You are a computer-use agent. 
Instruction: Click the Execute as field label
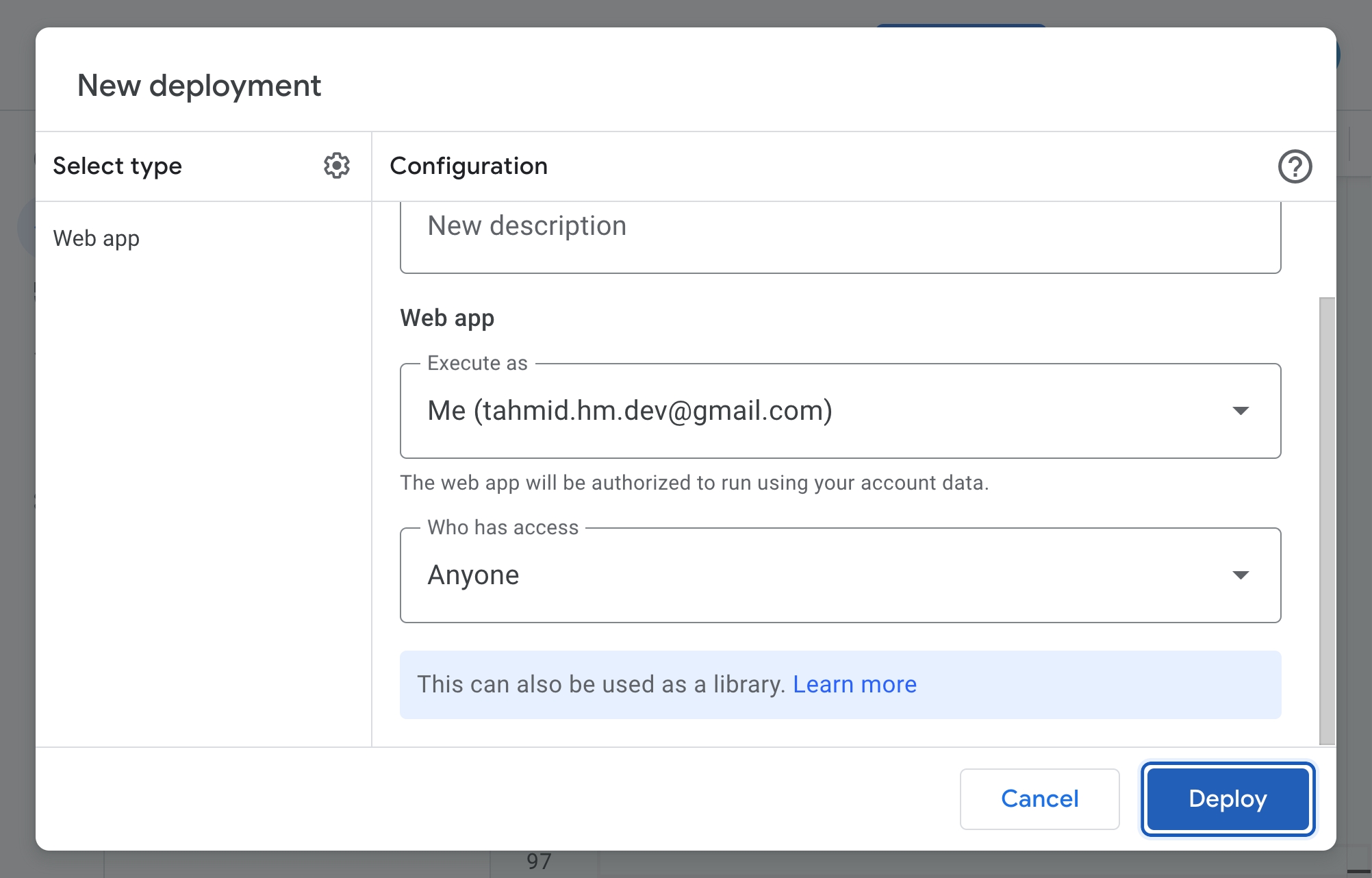(x=477, y=363)
